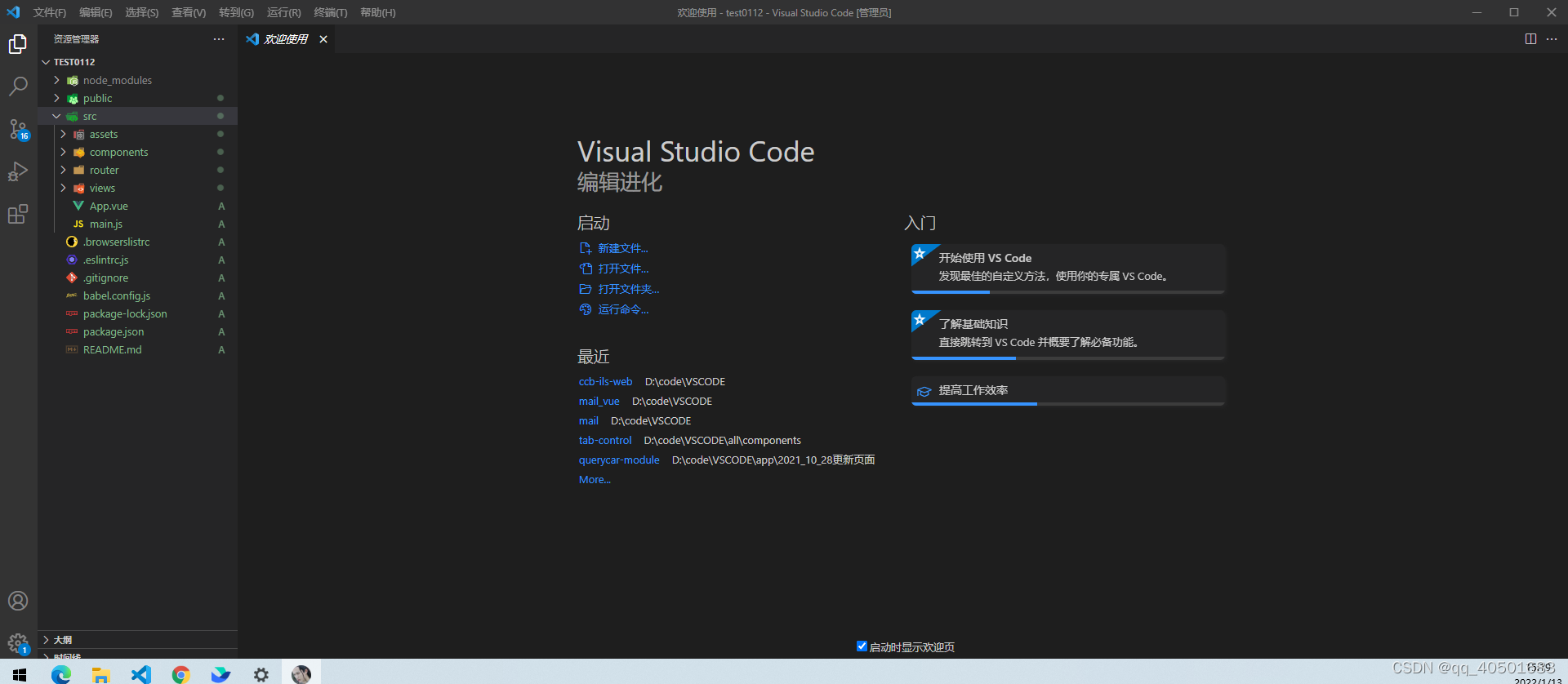This screenshot has height=684, width=1568.
Task: Open the Accounts menu icon
Action: click(18, 601)
